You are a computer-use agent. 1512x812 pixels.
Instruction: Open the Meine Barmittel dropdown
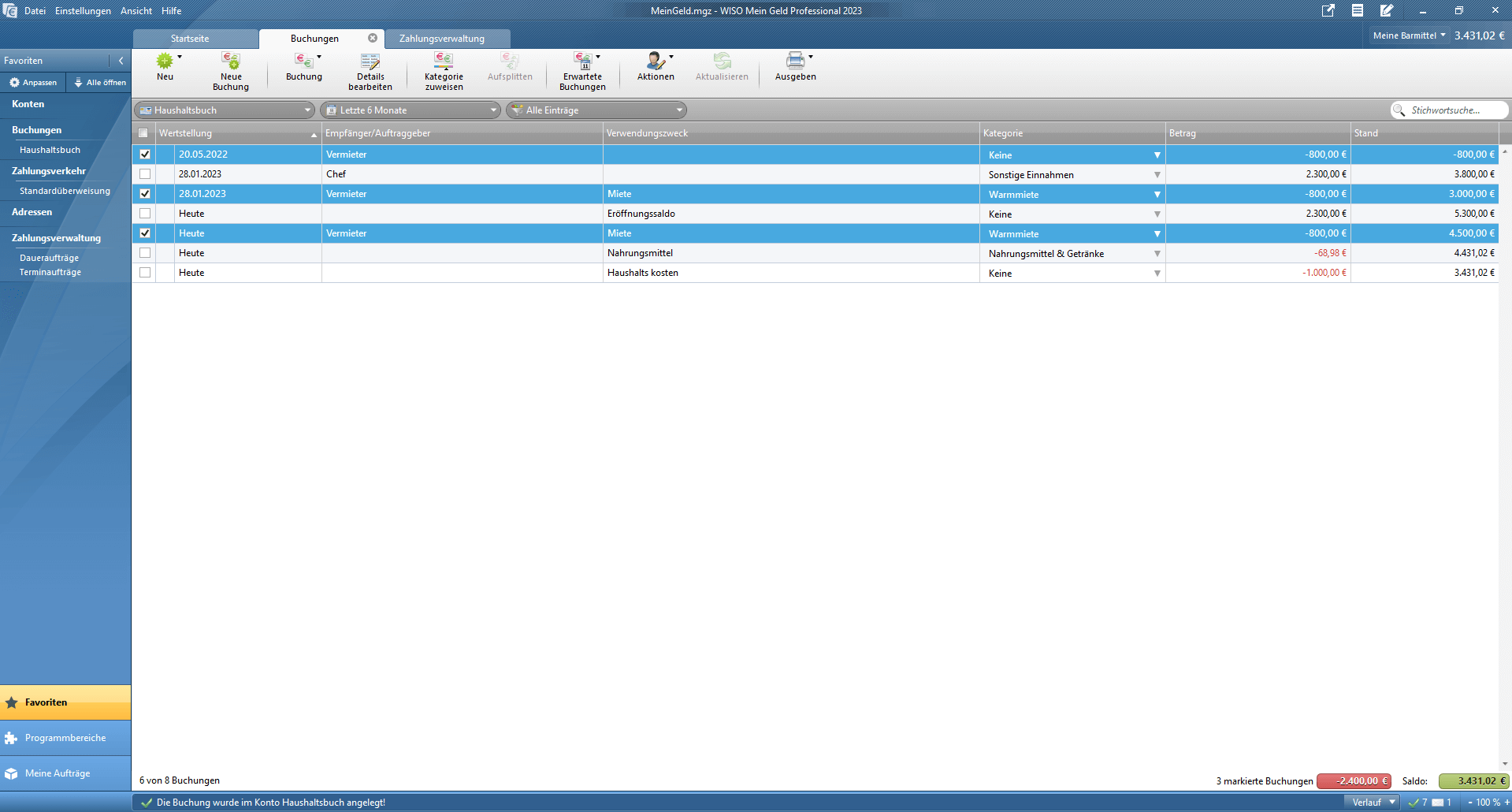(x=1409, y=35)
